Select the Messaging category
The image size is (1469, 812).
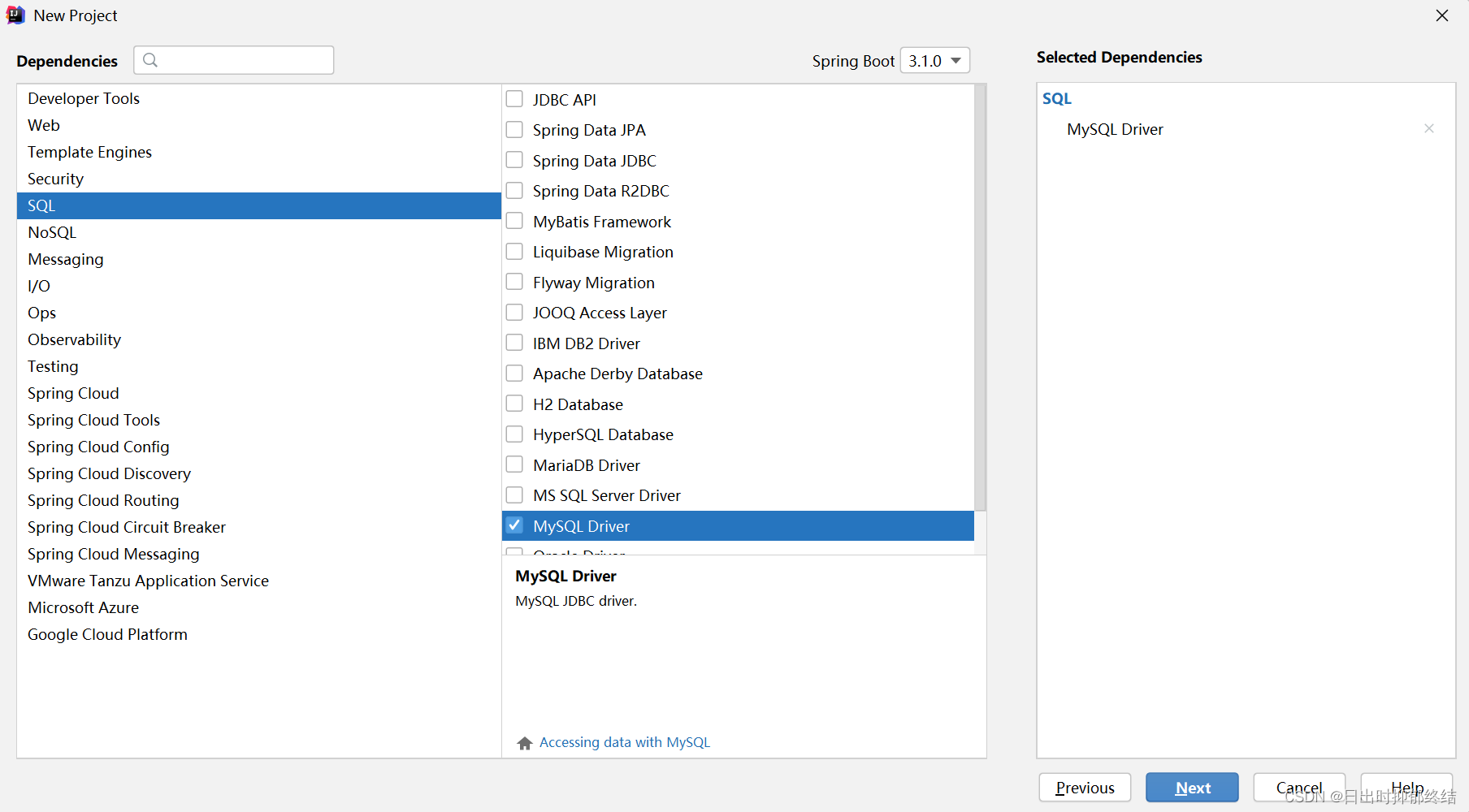coord(258,259)
